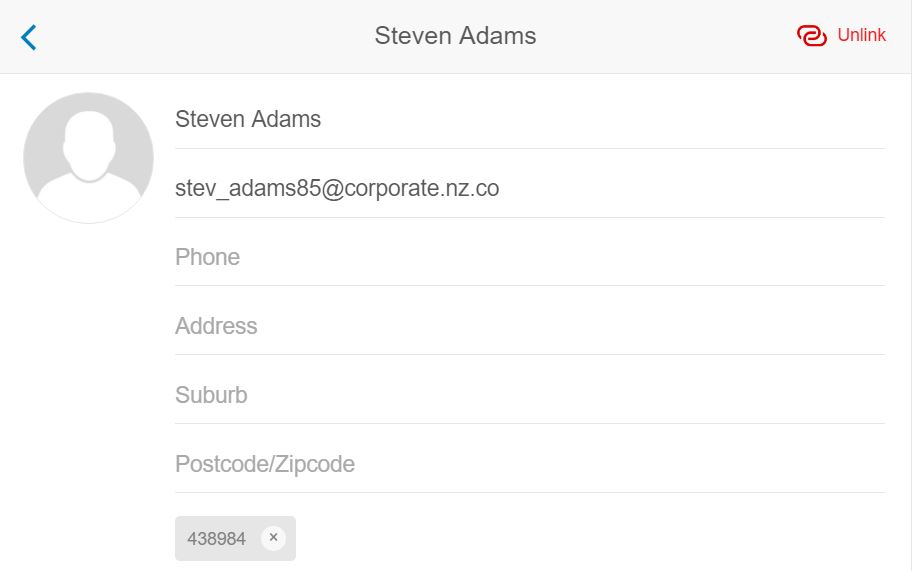The width and height of the screenshot is (912, 571).
Task: Focus the Suburb input field
Action: click(x=530, y=395)
